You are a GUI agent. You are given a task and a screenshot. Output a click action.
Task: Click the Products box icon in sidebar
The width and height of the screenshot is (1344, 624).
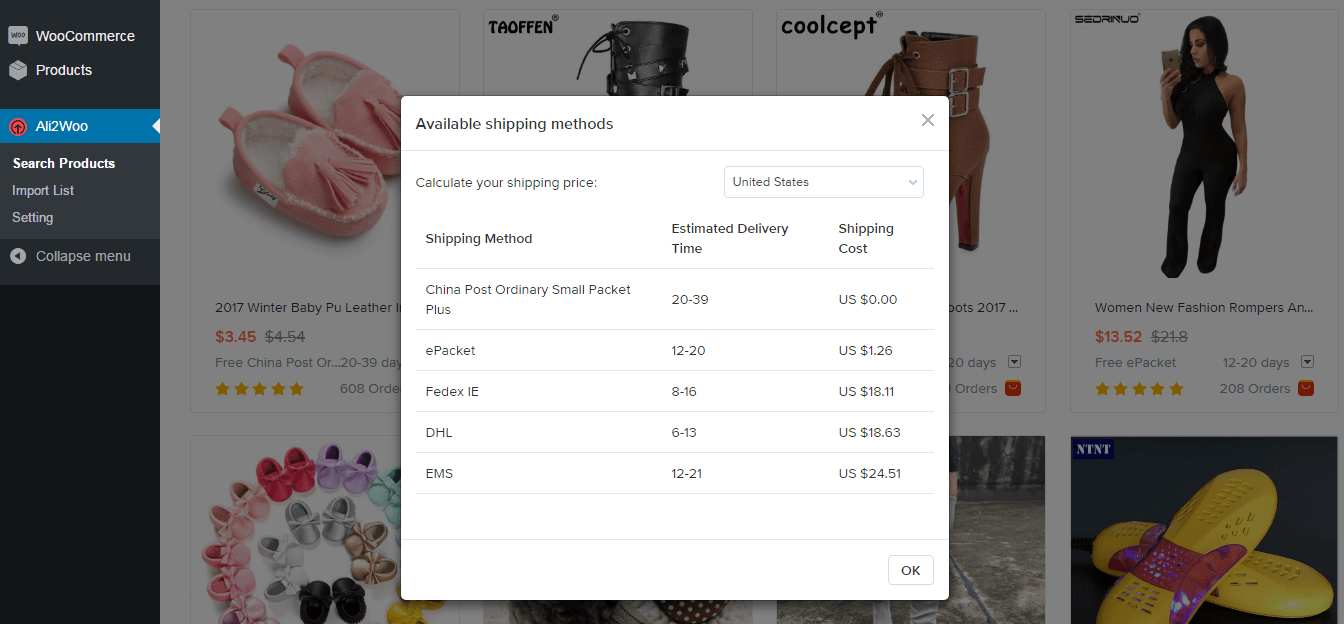[18, 70]
